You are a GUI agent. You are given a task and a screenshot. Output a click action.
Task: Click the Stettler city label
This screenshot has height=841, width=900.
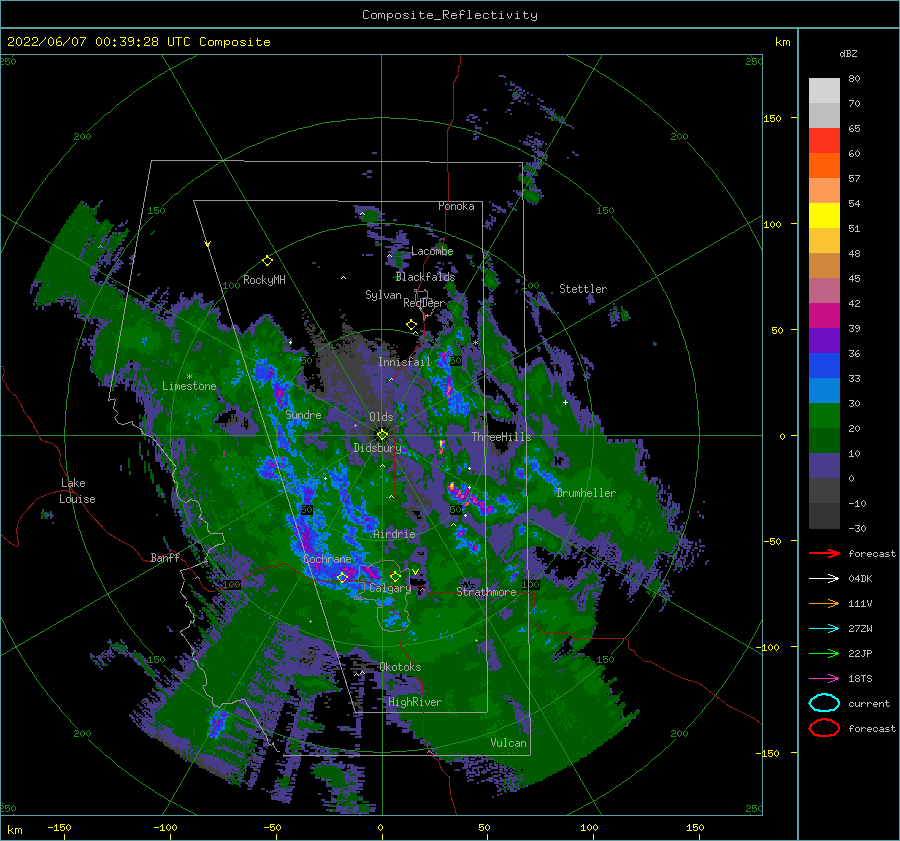tap(583, 289)
